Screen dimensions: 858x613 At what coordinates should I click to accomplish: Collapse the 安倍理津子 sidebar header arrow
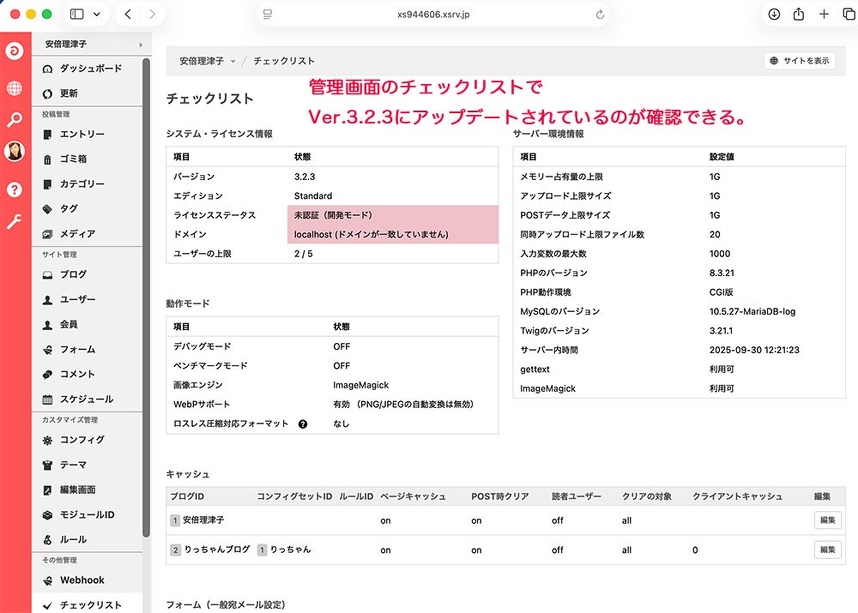(x=139, y=45)
